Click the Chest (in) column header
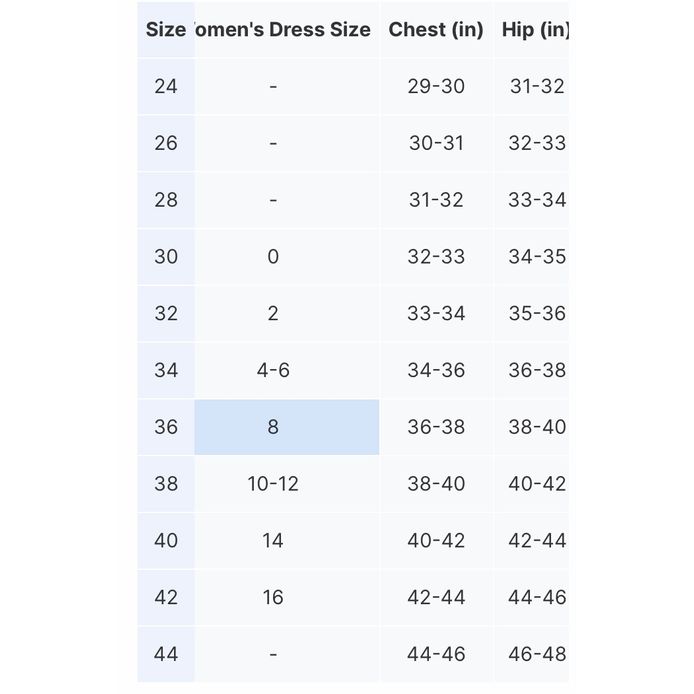 (x=436, y=30)
